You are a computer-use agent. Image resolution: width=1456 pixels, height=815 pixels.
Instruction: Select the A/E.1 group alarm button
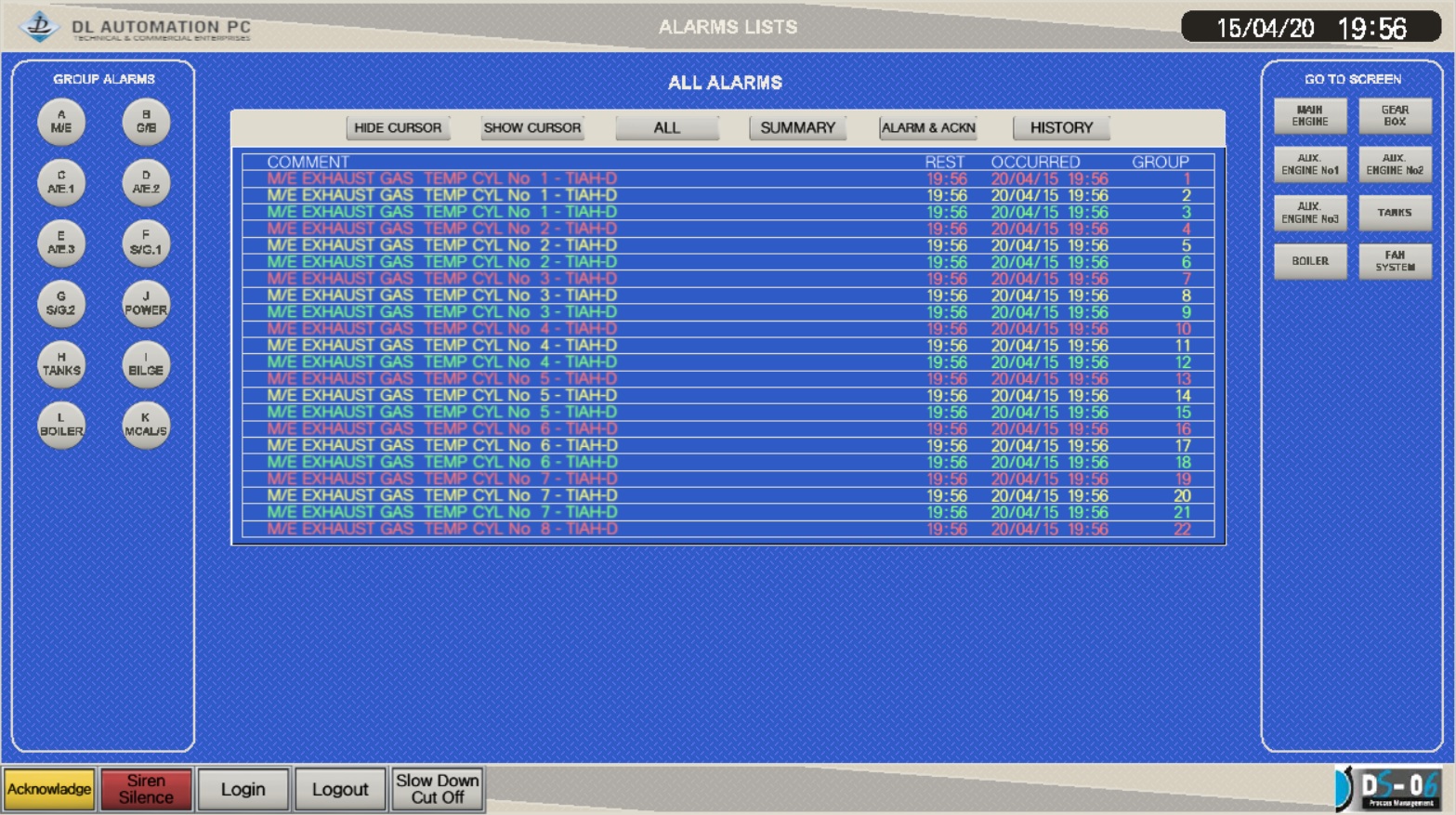click(61, 182)
